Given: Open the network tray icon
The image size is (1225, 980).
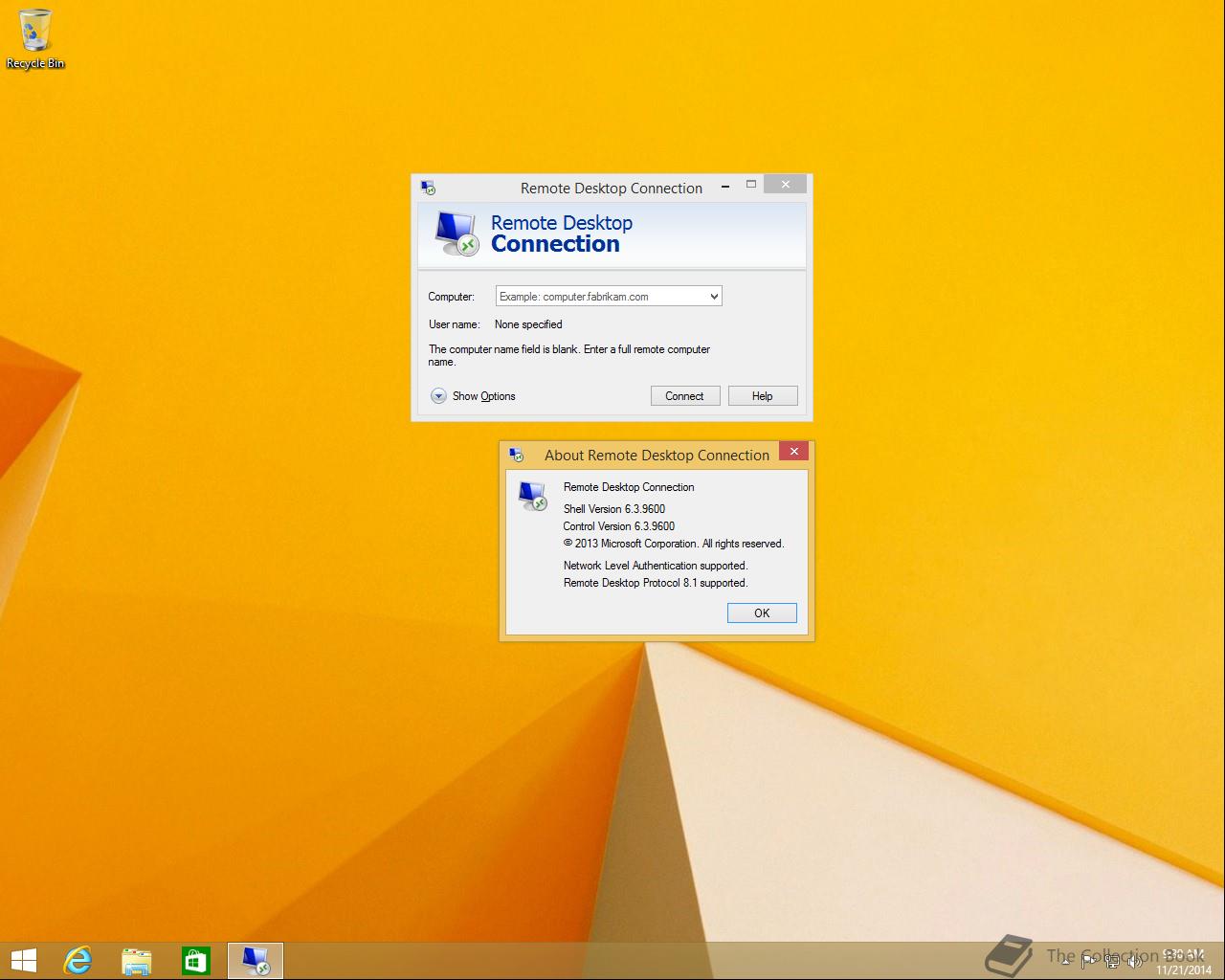Looking at the screenshot, I should (1112, 960).
